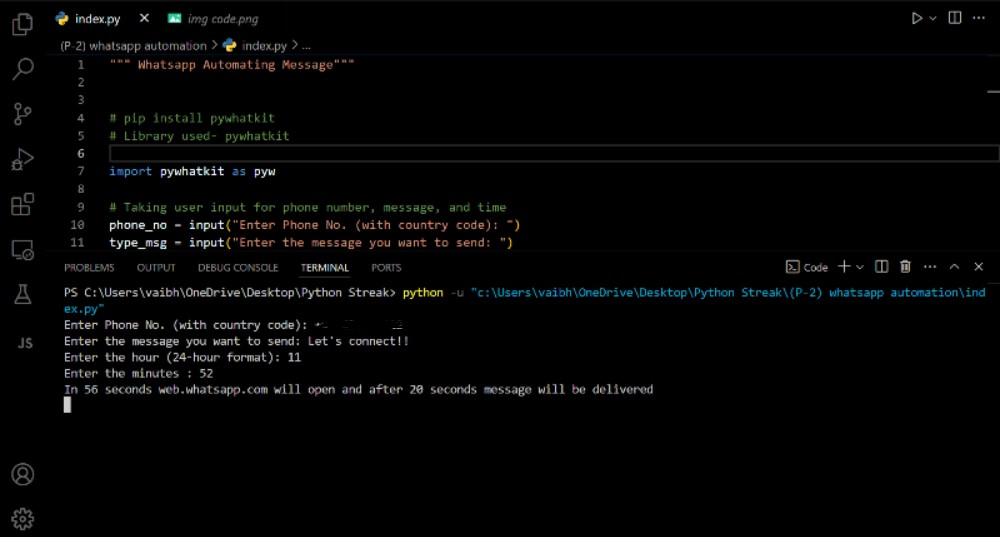Close the index.py tab

click(144, 18)
